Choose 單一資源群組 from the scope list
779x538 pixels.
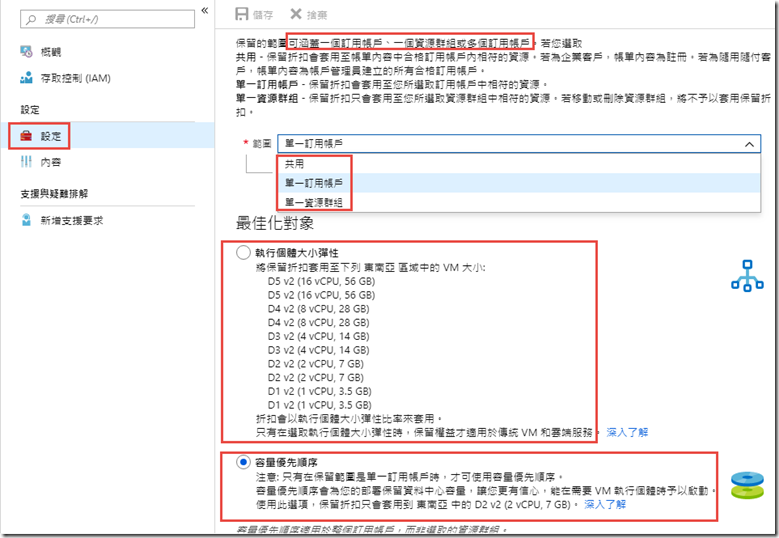(x=313, y=202)
